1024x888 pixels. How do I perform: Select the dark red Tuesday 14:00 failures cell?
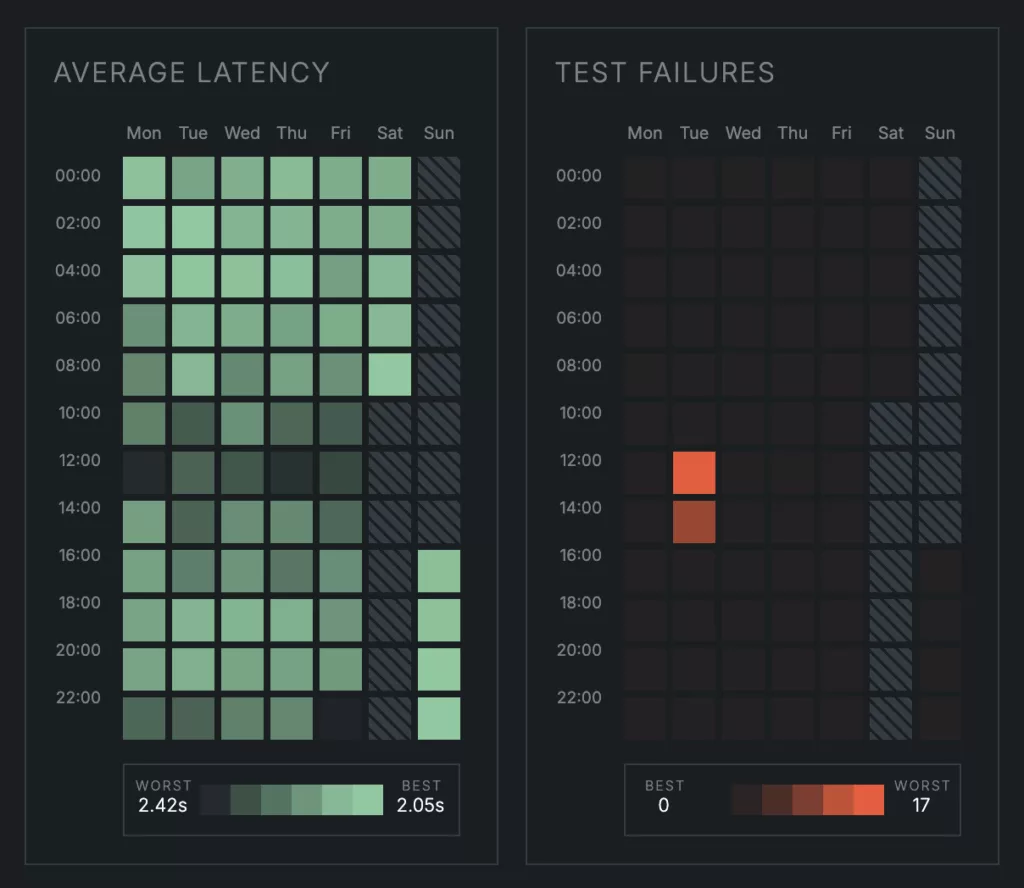pyautogui.click(x=694, y=521)
